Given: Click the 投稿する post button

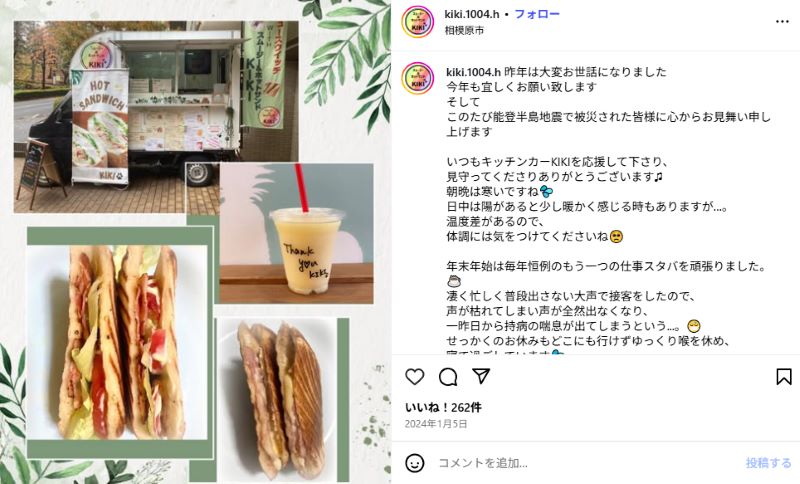Looking at the screenshot, I should point(768,463).
